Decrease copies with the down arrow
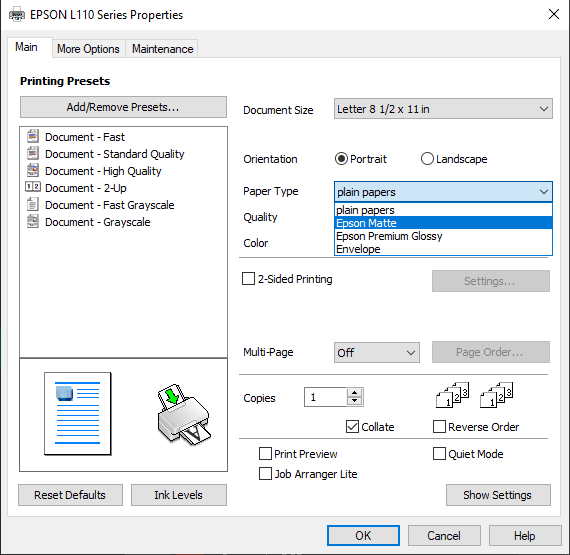The height and width of the screenshot is (555, 570). coord(354,401)
